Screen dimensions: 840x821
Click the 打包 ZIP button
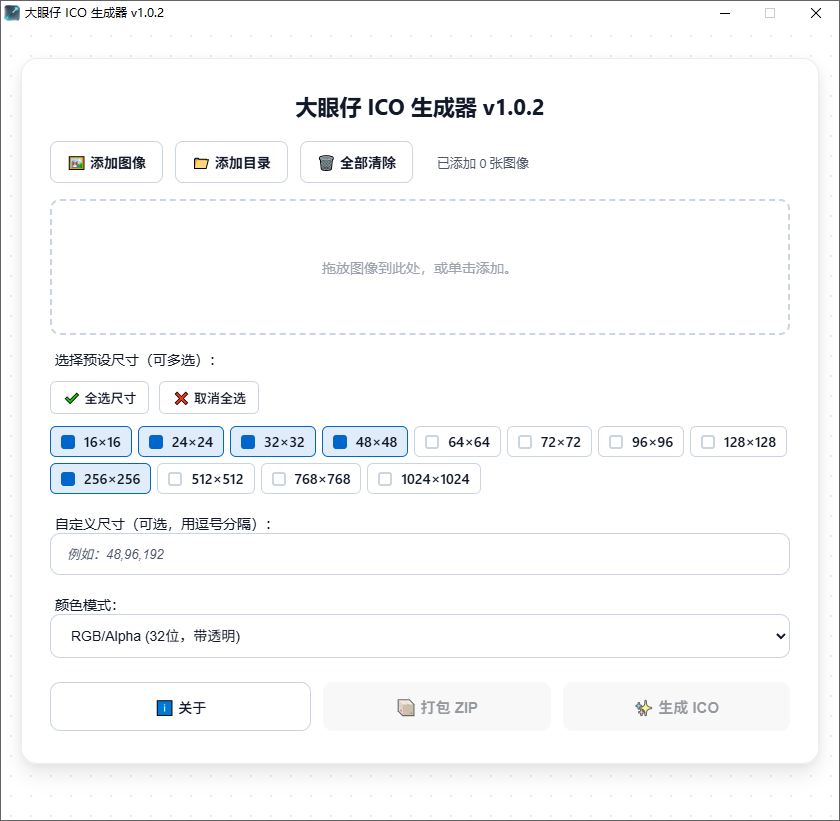[436, 706]
